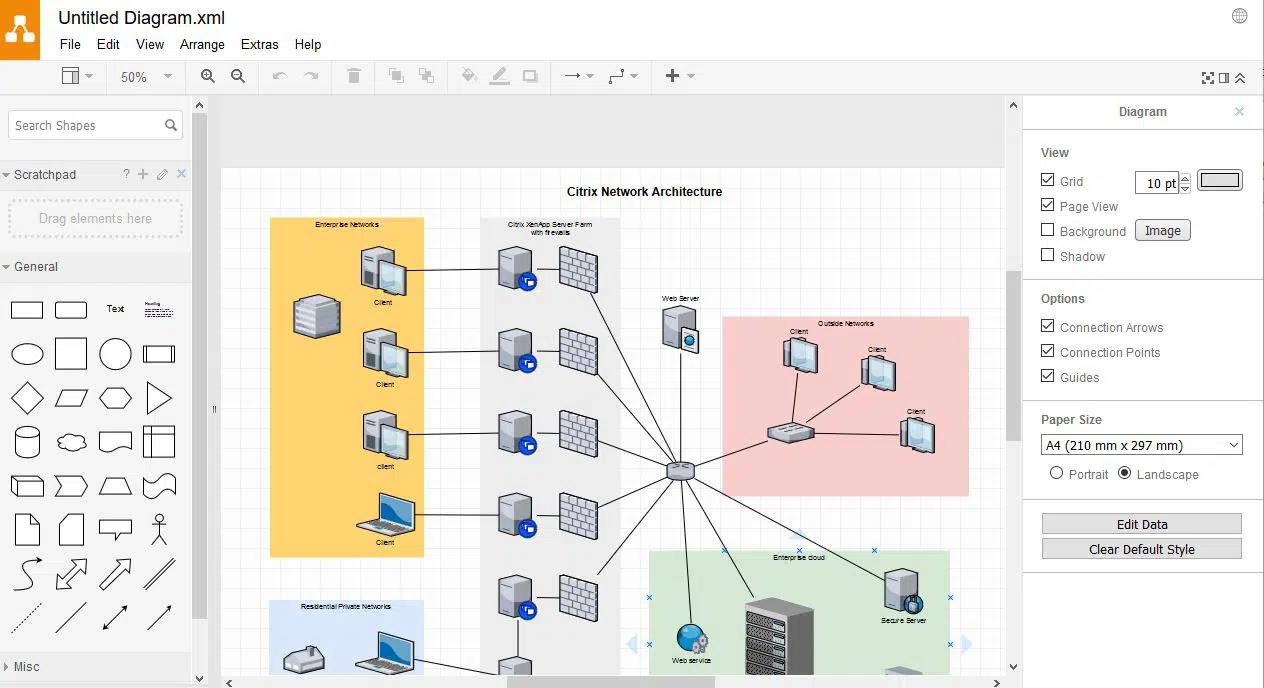Click the search magnifier in Search Shapes
Viewport: 1264px width, 688px height.
[171, 125]
